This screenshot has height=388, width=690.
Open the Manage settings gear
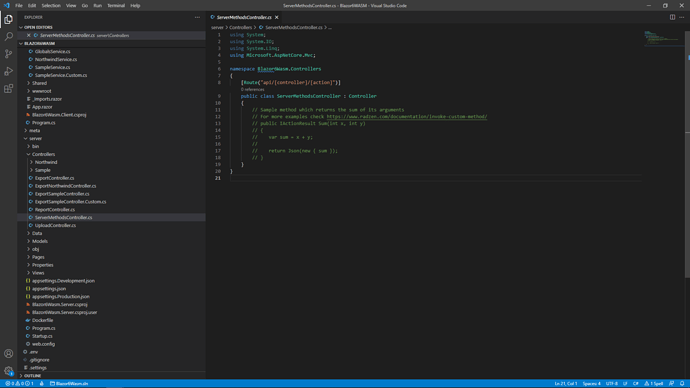point(8,371)
